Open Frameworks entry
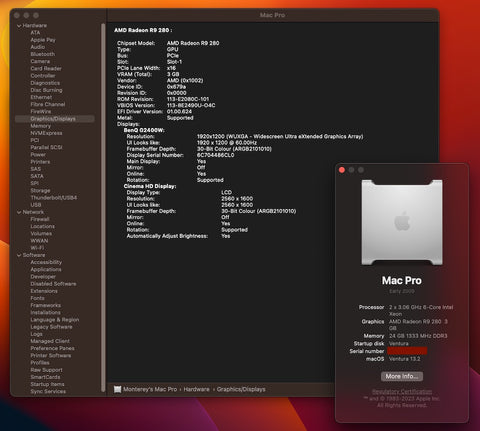This screenshot has width=480, height=431. [x=45, y=305]
